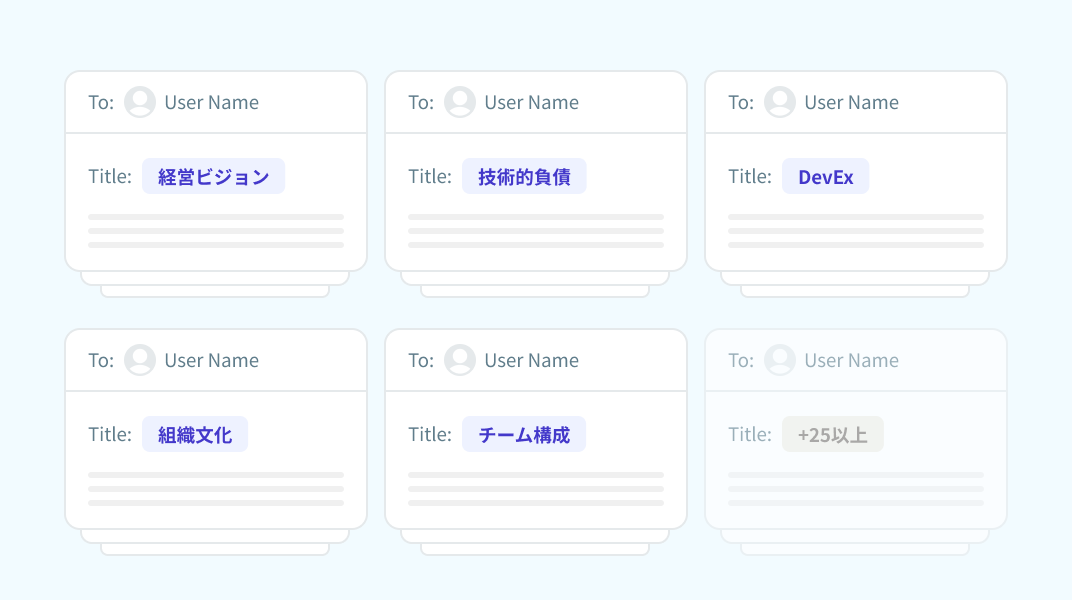The image size is (1072, 600).
Task: Click User Name in the 組織文化 card
Action: pyautogui.click(x=211, y=360)
